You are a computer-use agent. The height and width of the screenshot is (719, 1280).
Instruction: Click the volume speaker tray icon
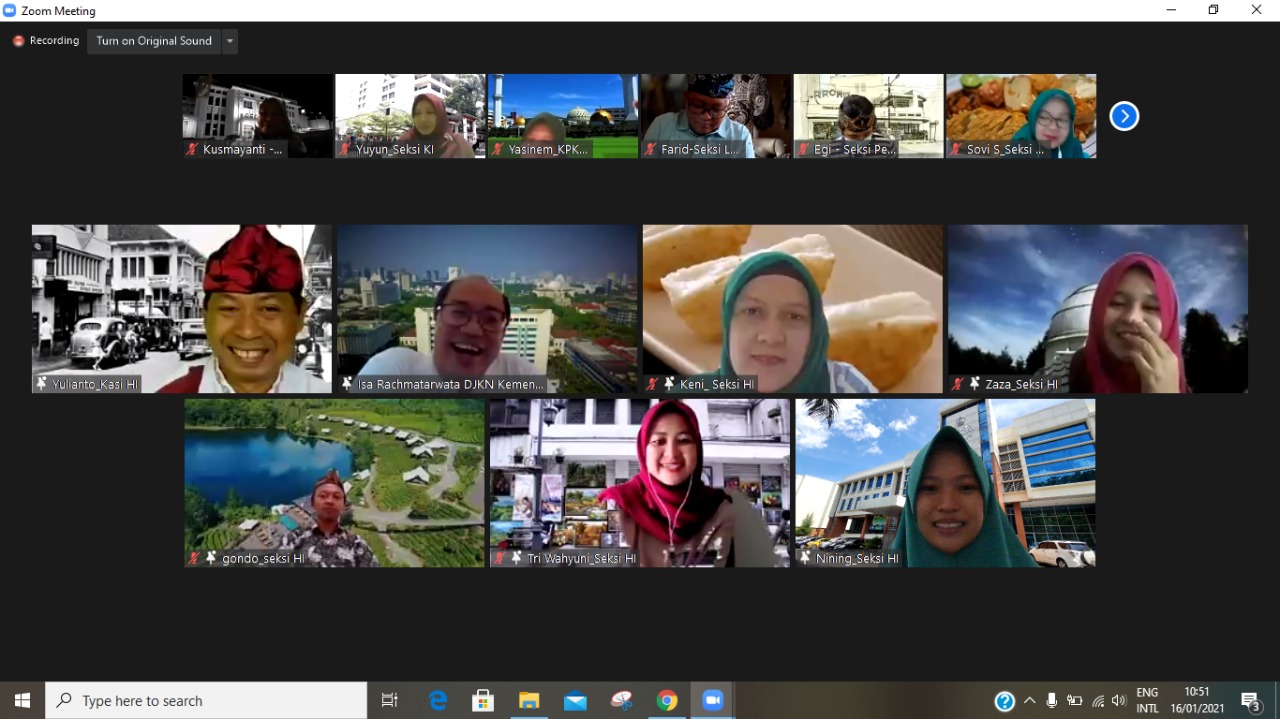(x=1118, y=701)
